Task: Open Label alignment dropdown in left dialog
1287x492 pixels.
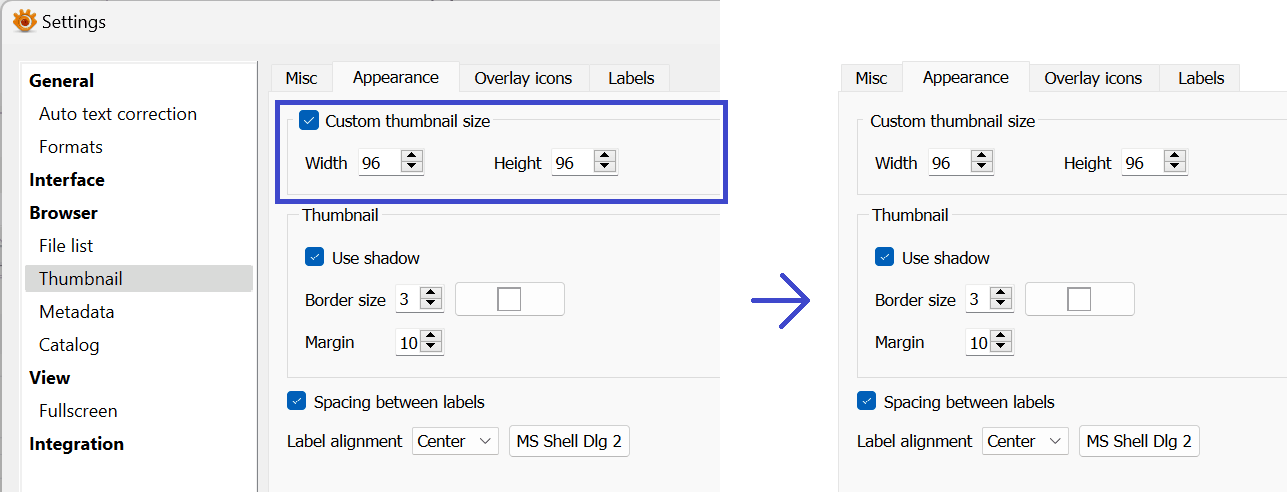Action: click(455, 441)
